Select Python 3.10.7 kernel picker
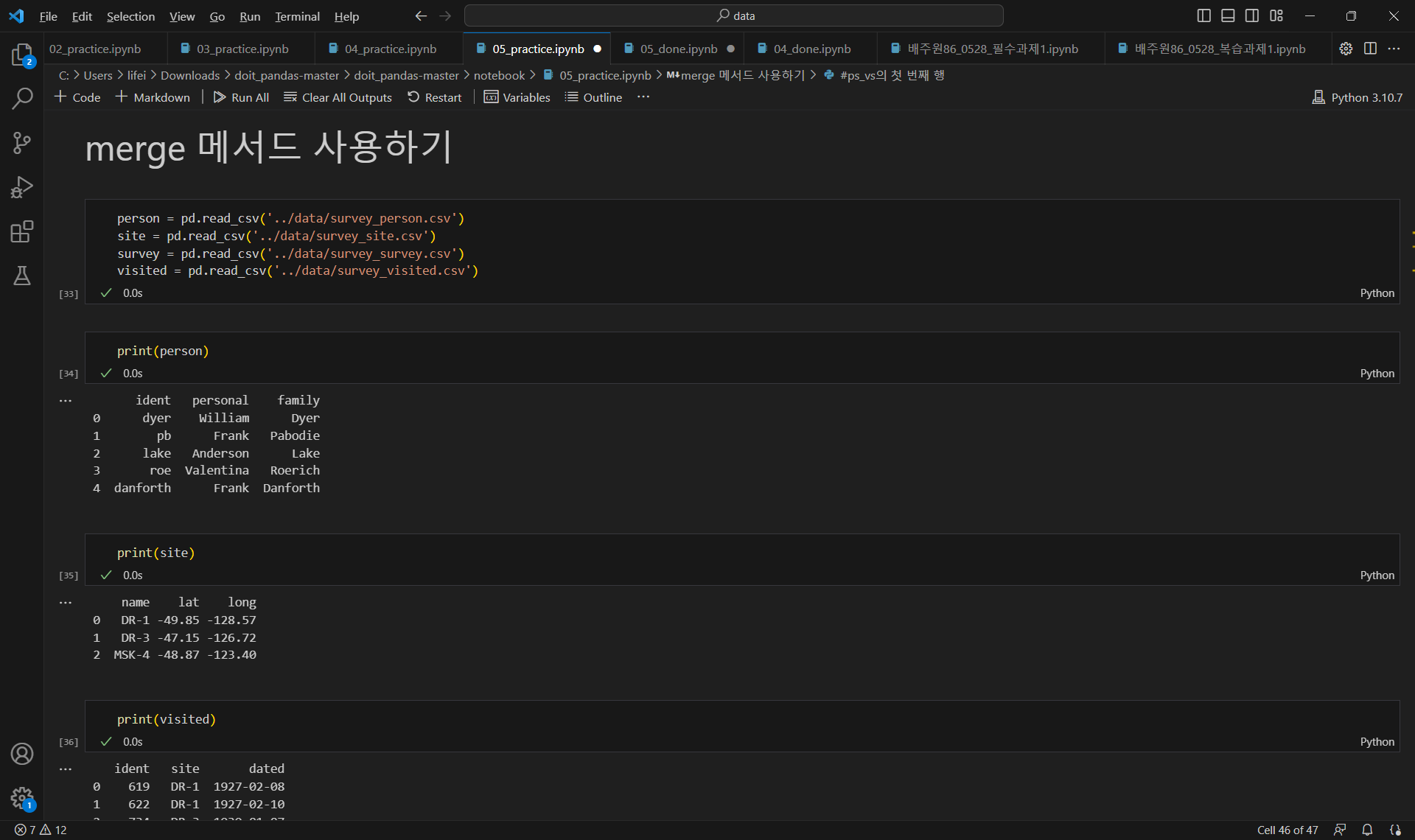 pyautogui.click(x=1358, y=97)
